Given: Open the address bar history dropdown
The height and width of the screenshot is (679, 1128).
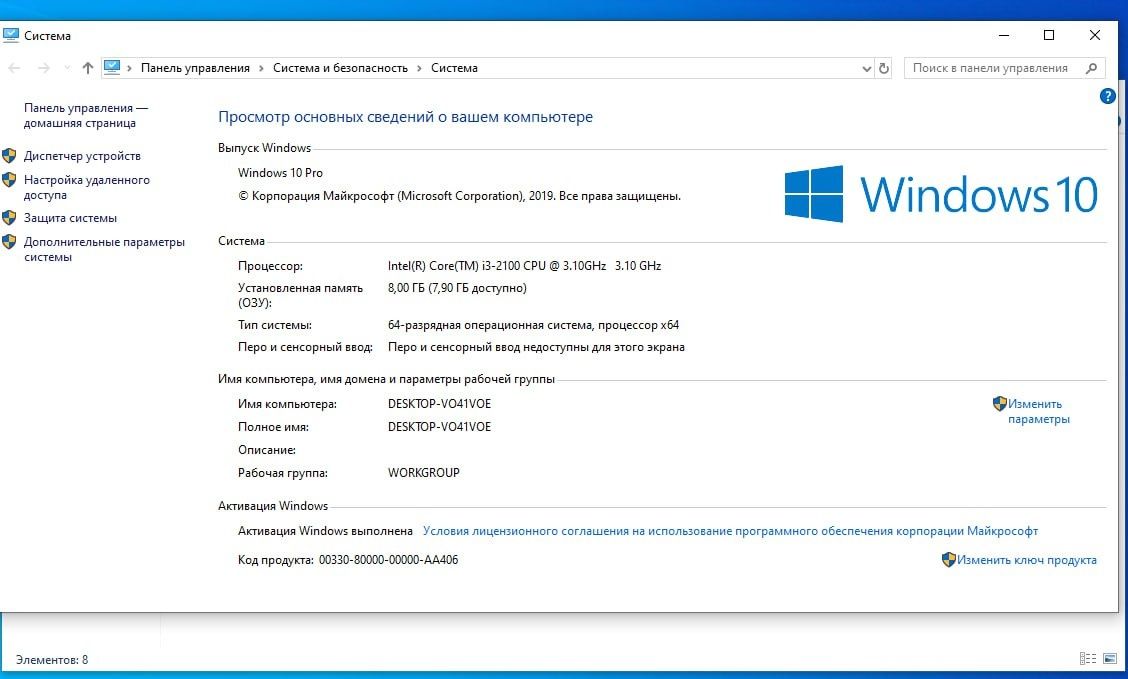Looking at the screenshot, I should (866, 68).
